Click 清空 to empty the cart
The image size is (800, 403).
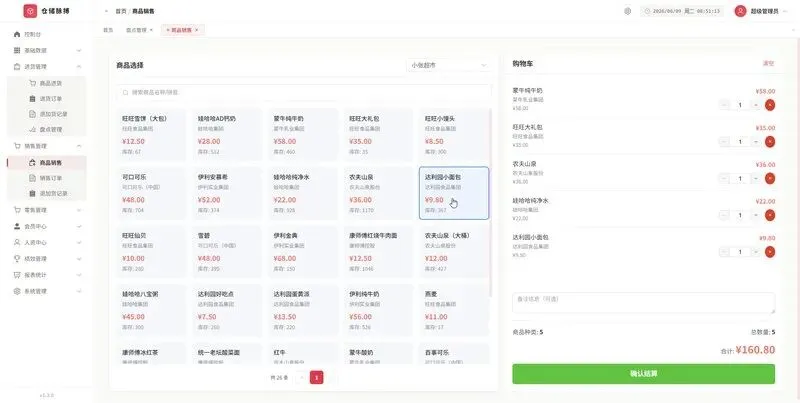pyautogui.click(x=768, y=64)
